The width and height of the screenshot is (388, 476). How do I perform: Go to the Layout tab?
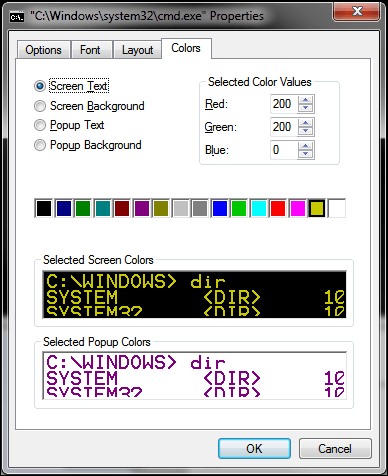coord(137,50)
